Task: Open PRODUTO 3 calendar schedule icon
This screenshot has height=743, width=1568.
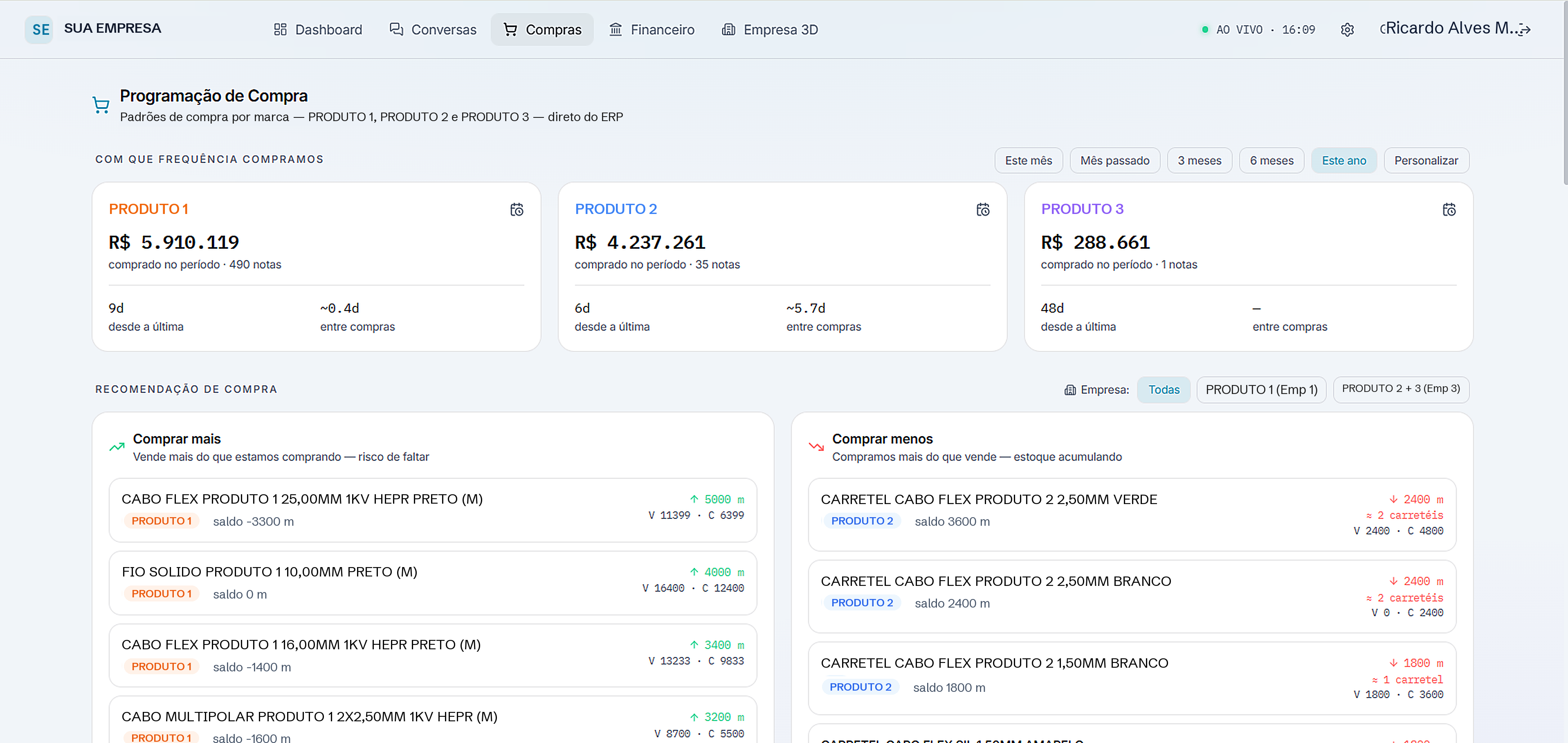Action: click(1449, 209)
